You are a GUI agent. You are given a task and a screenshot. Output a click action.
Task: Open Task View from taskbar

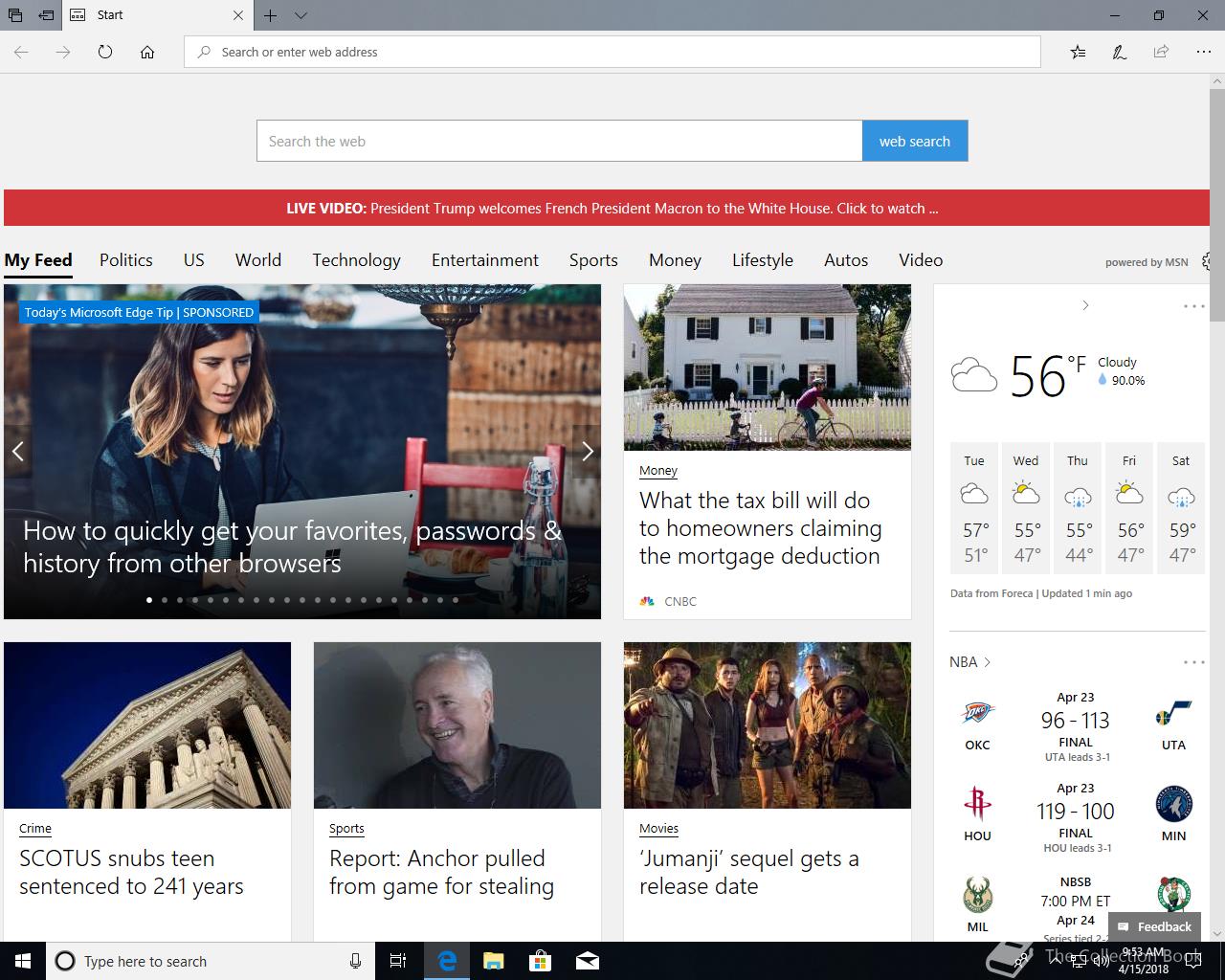pos(398,961)
